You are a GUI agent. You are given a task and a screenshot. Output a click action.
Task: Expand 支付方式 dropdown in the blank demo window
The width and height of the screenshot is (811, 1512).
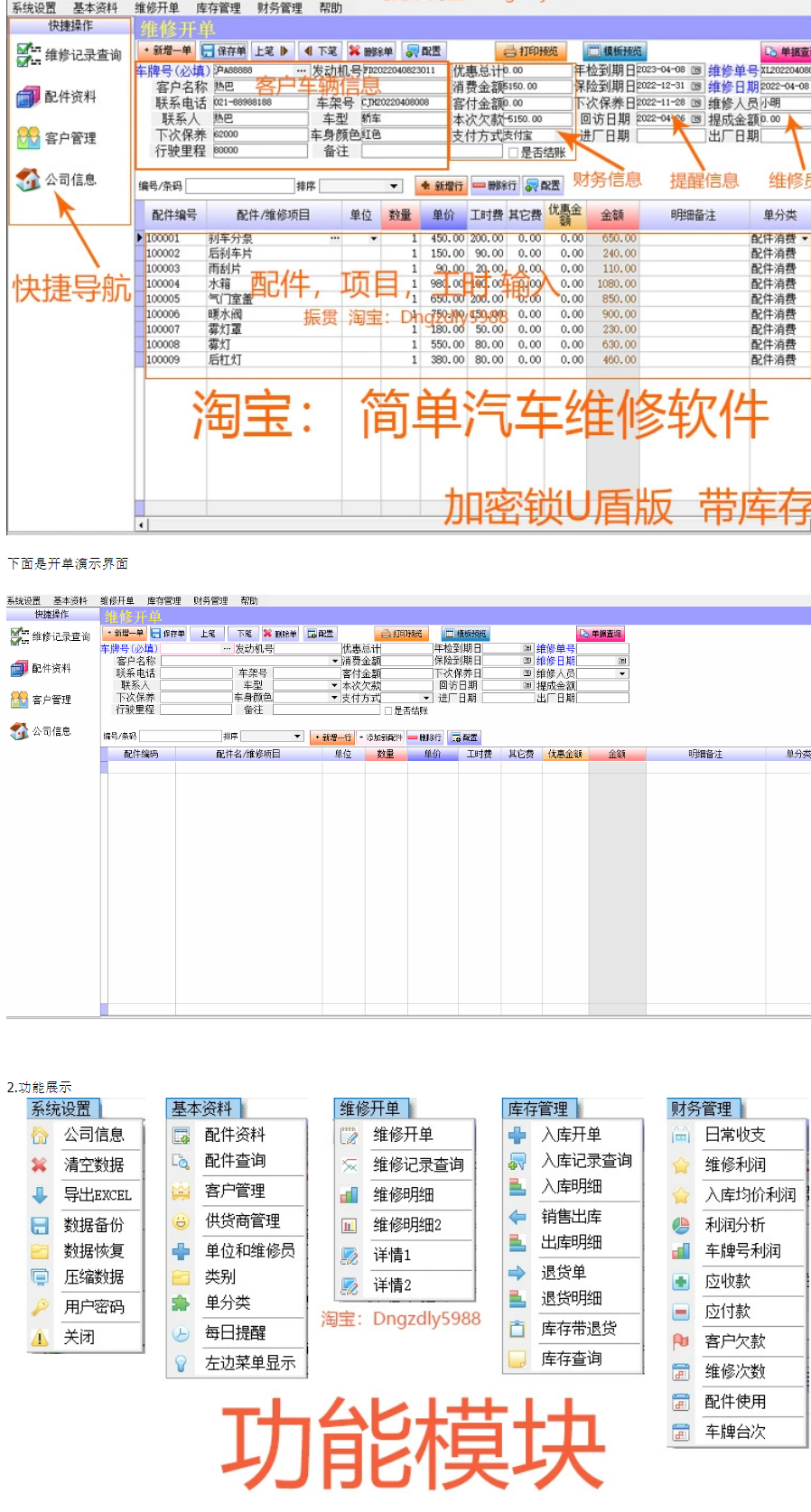tap(427, 698)
